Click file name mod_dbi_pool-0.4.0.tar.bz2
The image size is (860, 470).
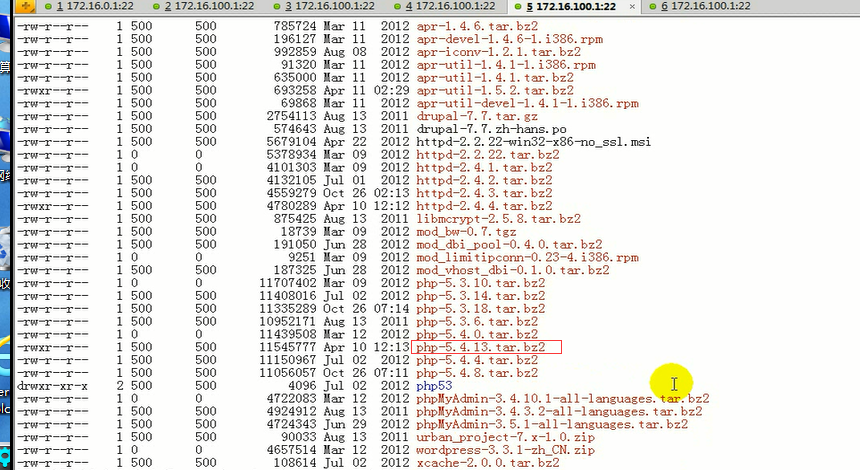coord(510,244)
